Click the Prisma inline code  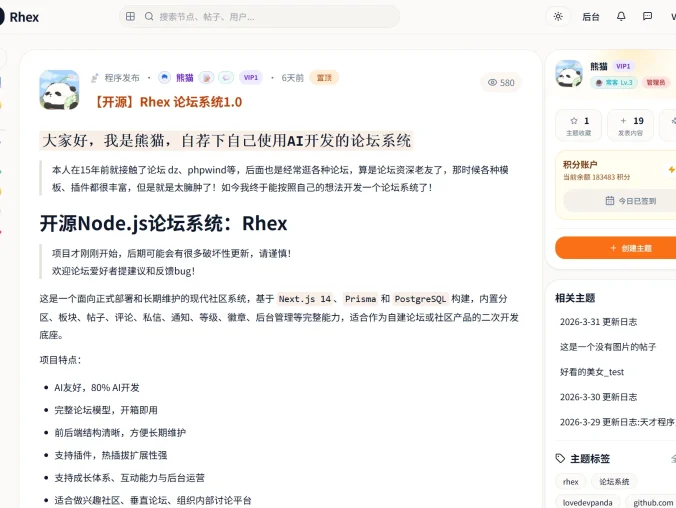360,299
